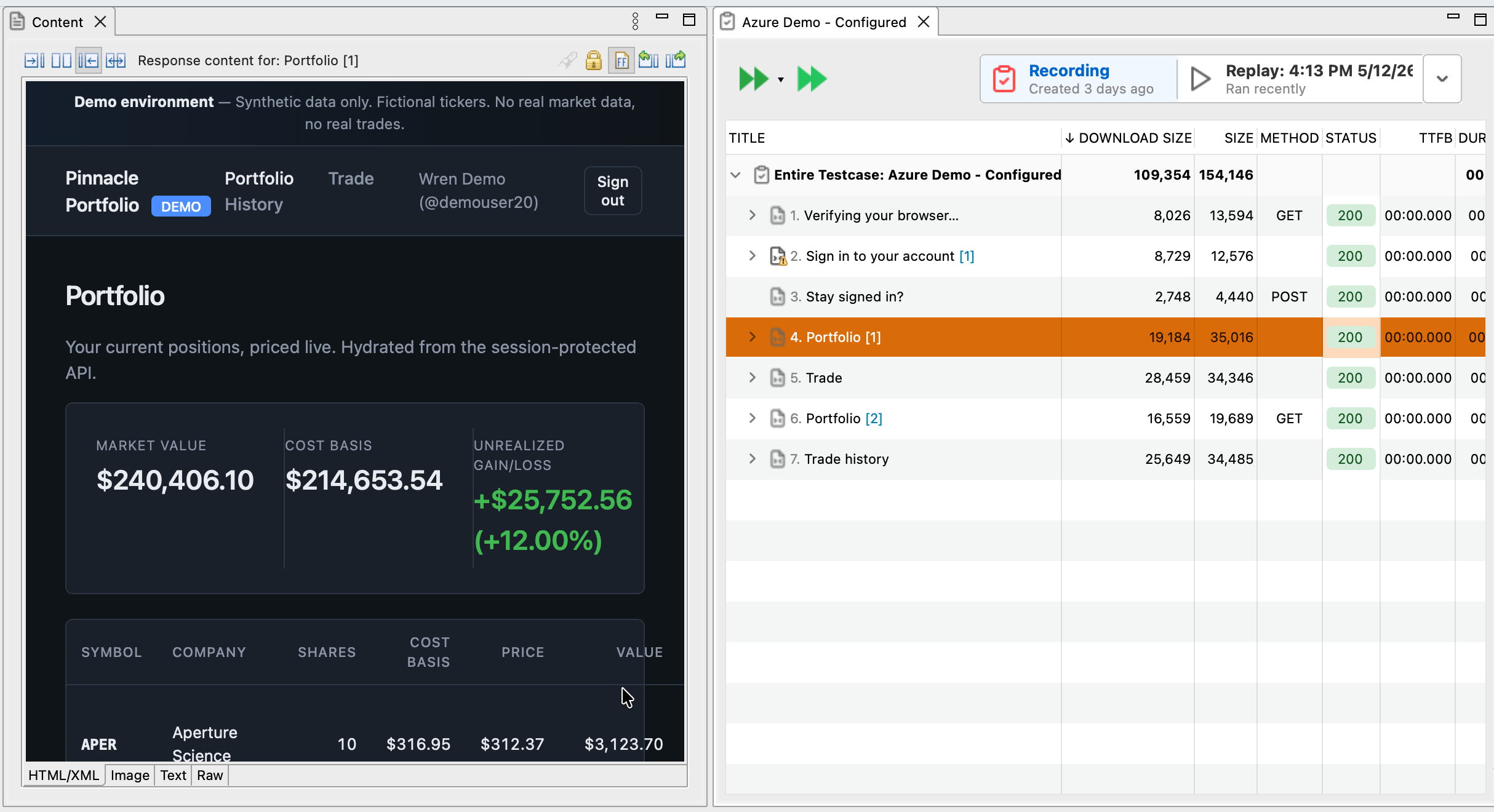This screenshot has height=812, width=1494.
Task: Expand the highlighted Portfolio [1] row
Action: 752,337
